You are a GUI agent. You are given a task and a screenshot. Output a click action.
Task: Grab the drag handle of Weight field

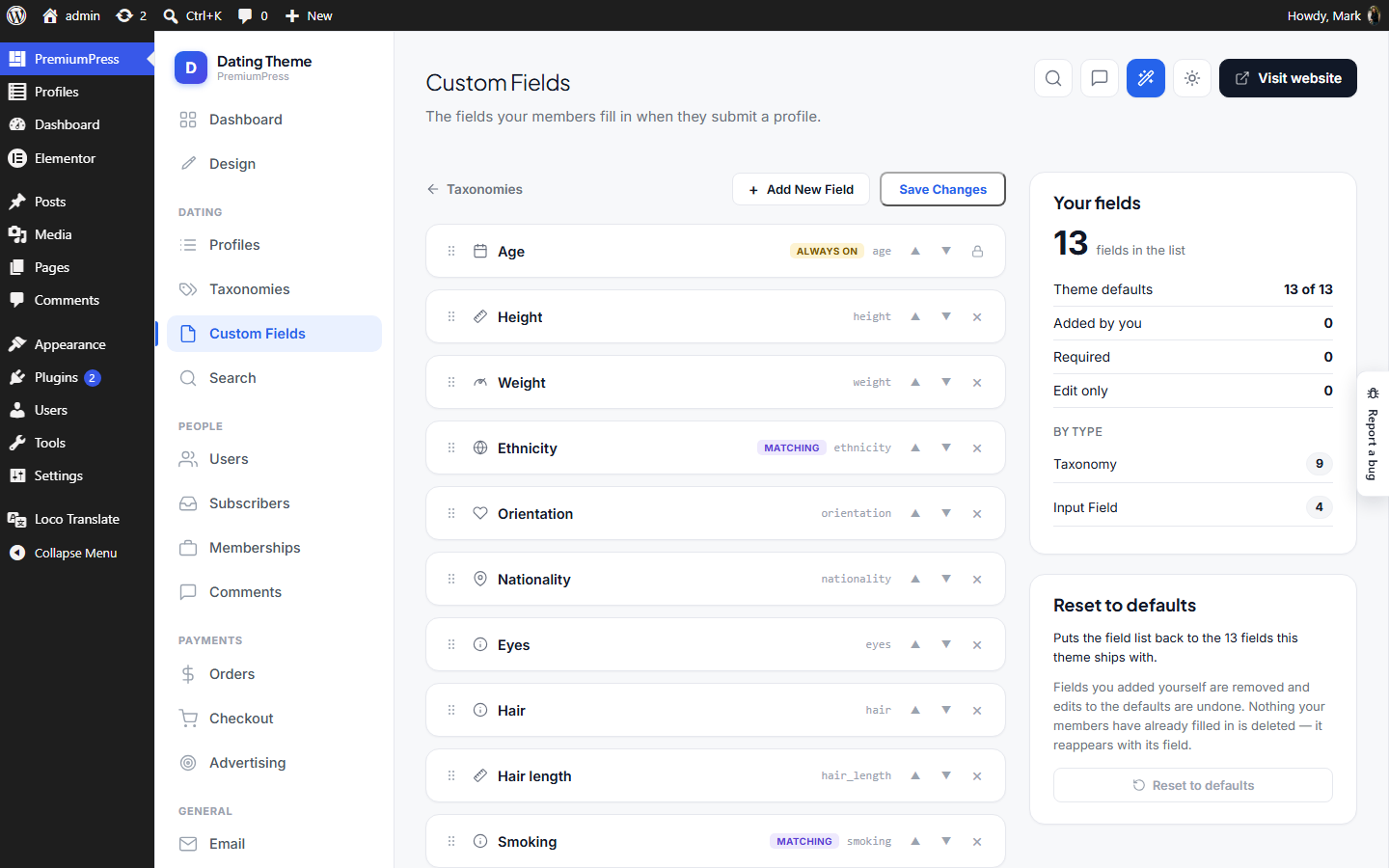coord(451,383)
